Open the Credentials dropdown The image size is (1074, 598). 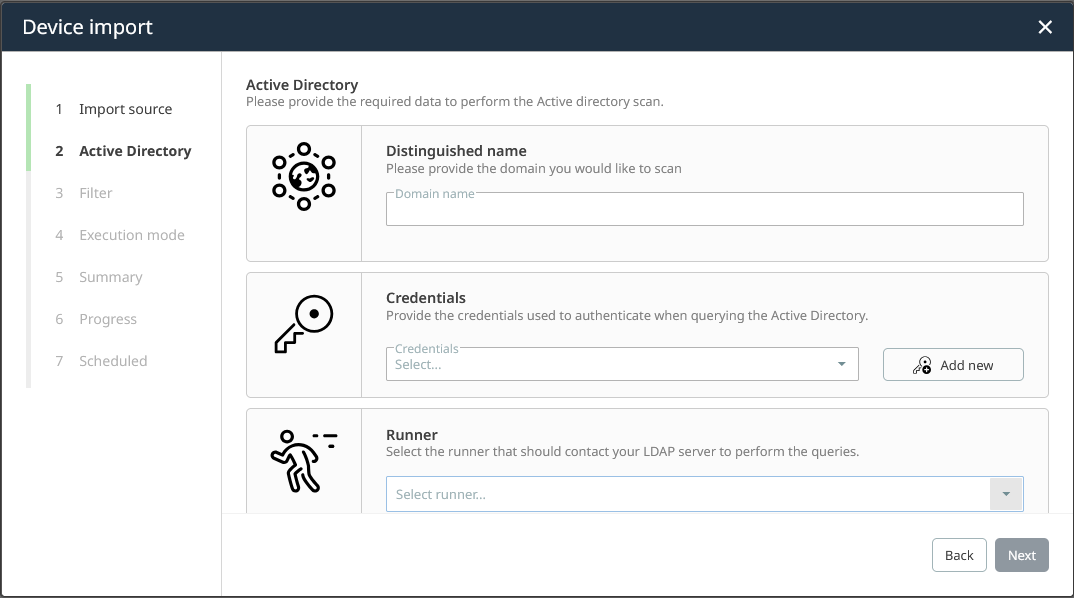point(621,365)
